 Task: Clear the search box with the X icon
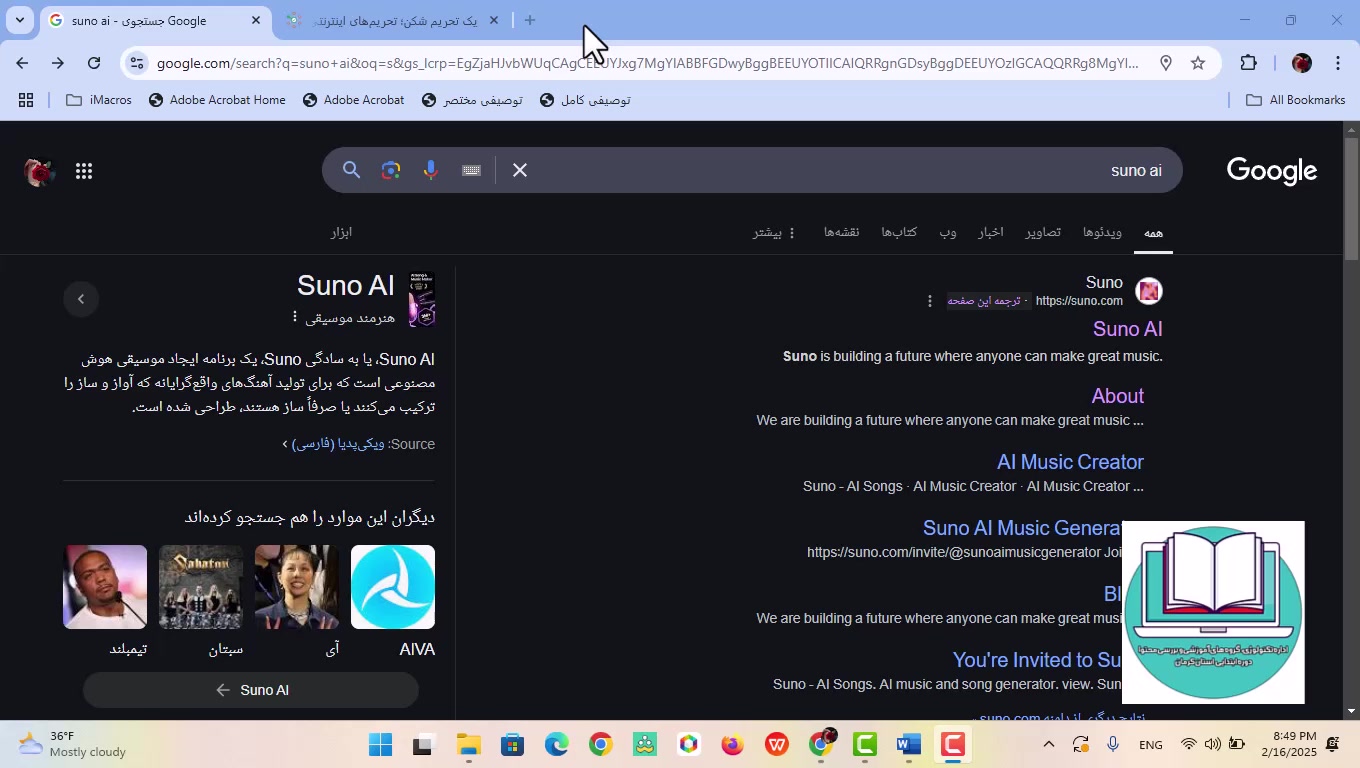pyautogui.click(x=520, y=171)
